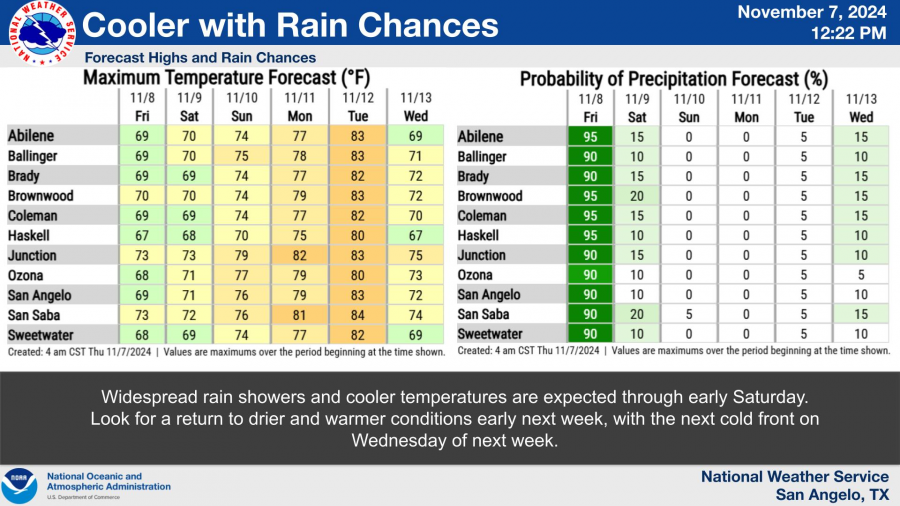Select the "Forecast Highs and Rain Chances" subtitle

[200, 58]
